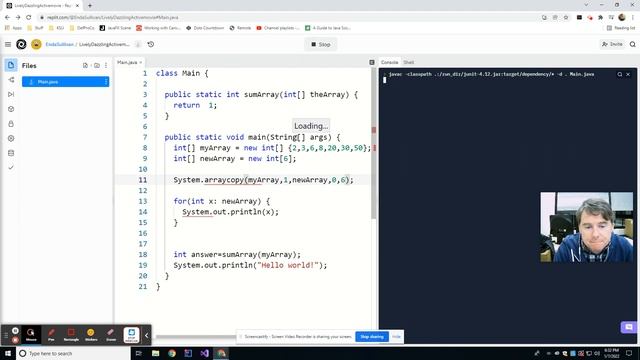
Task: Pause the Screencastify recording
Action: pyautogui.click(x=15, y=331)
